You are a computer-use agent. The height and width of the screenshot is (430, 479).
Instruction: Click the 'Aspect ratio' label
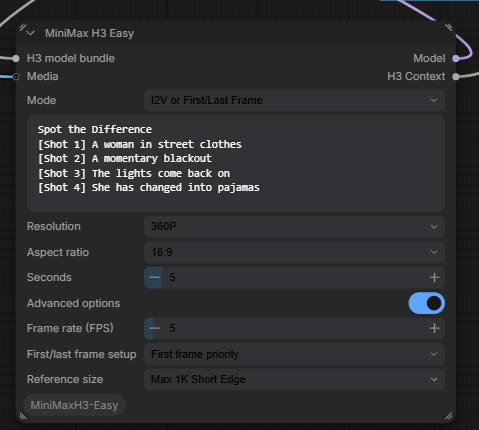pos(58,252)
